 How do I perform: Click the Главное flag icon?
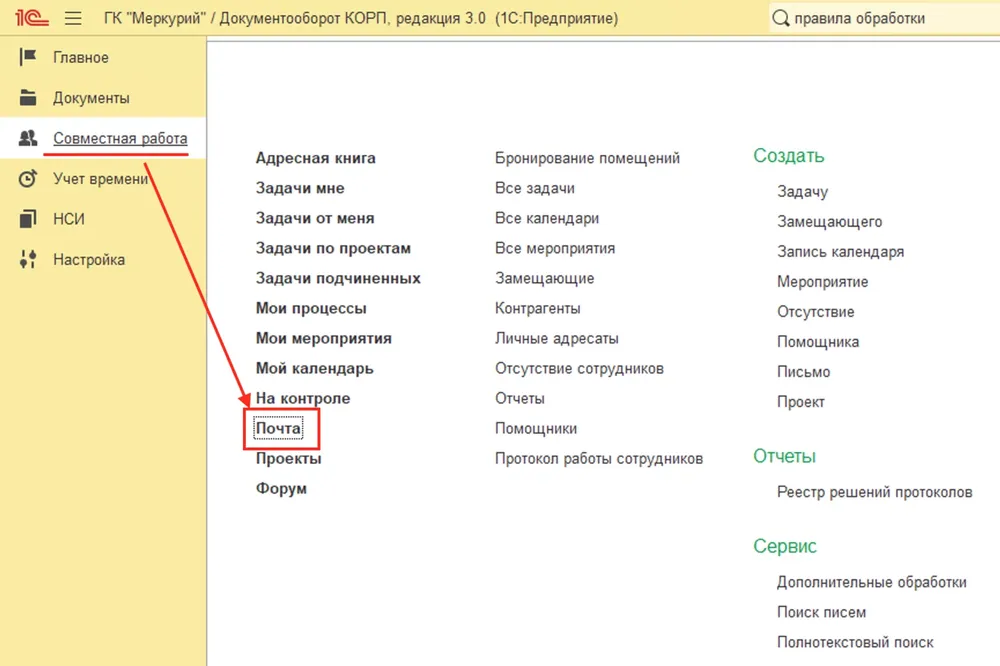[x=28, y=57]
